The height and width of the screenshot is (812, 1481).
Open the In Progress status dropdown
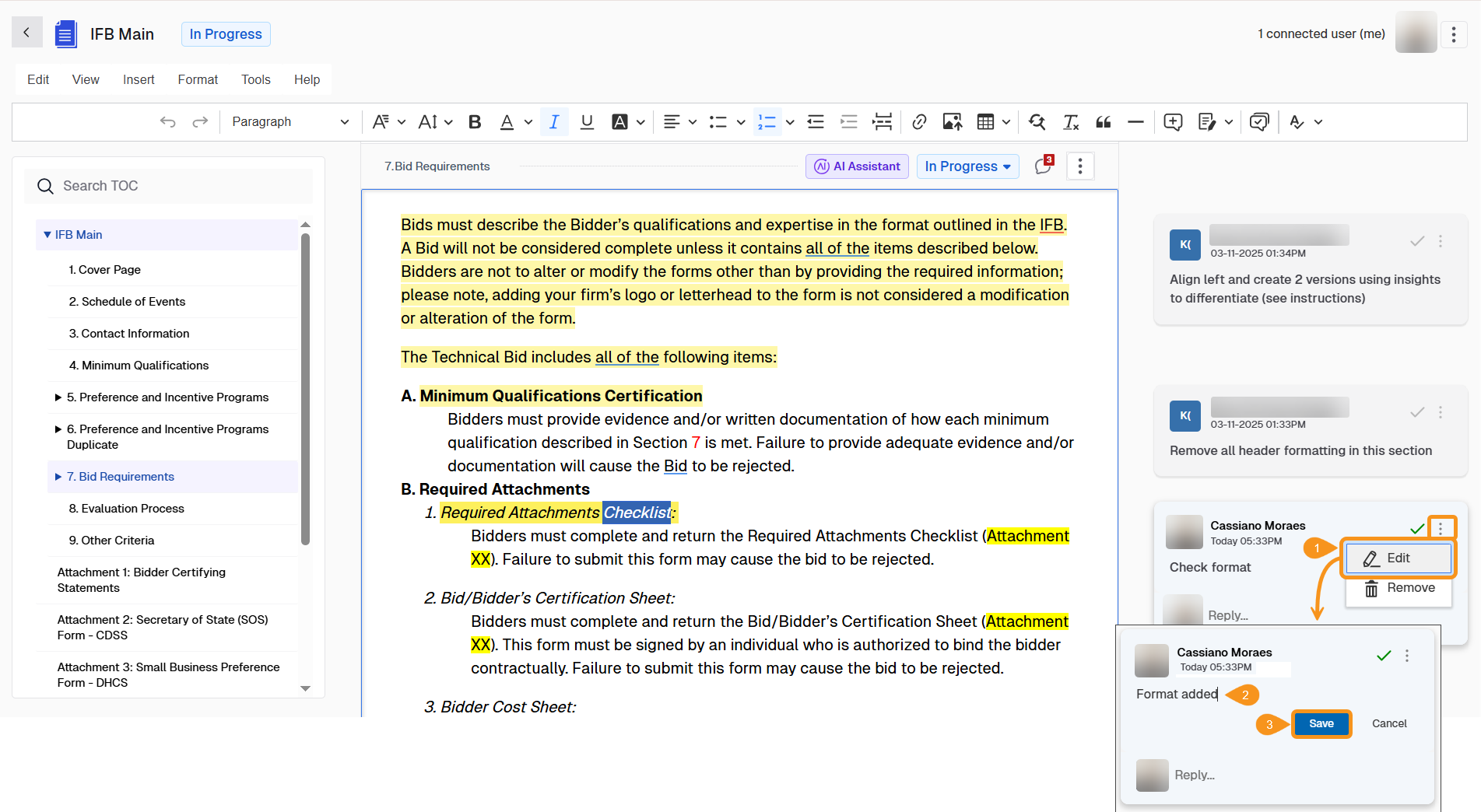pos(967,166)
